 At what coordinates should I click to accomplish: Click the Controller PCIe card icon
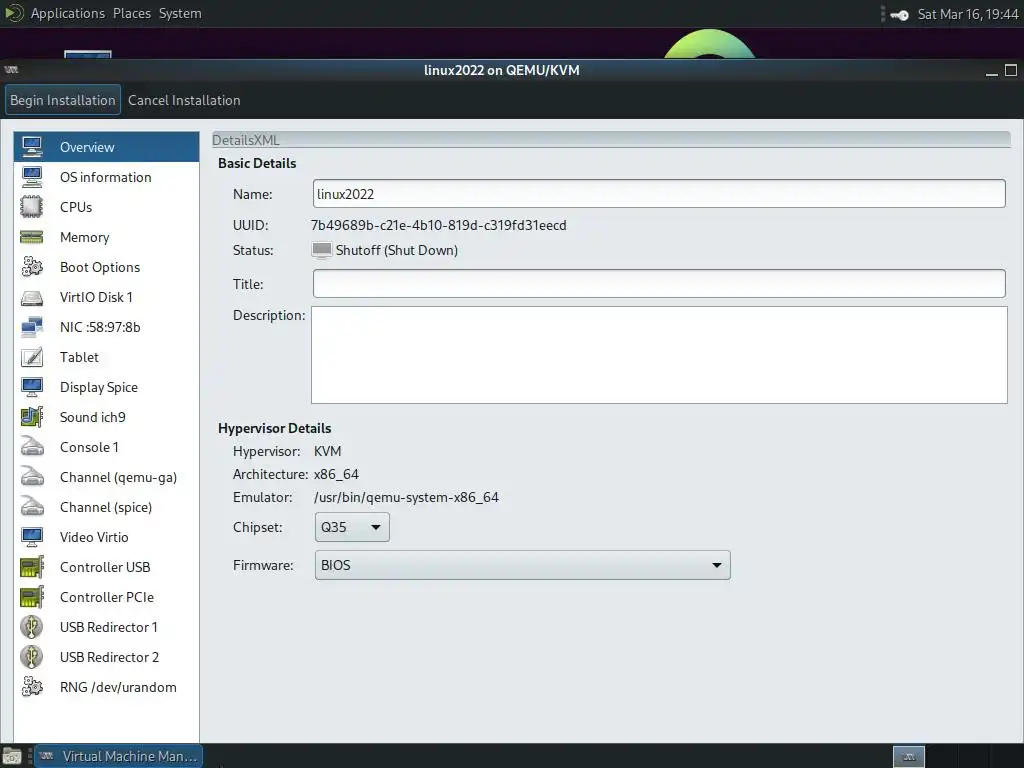tap(32, 598)
